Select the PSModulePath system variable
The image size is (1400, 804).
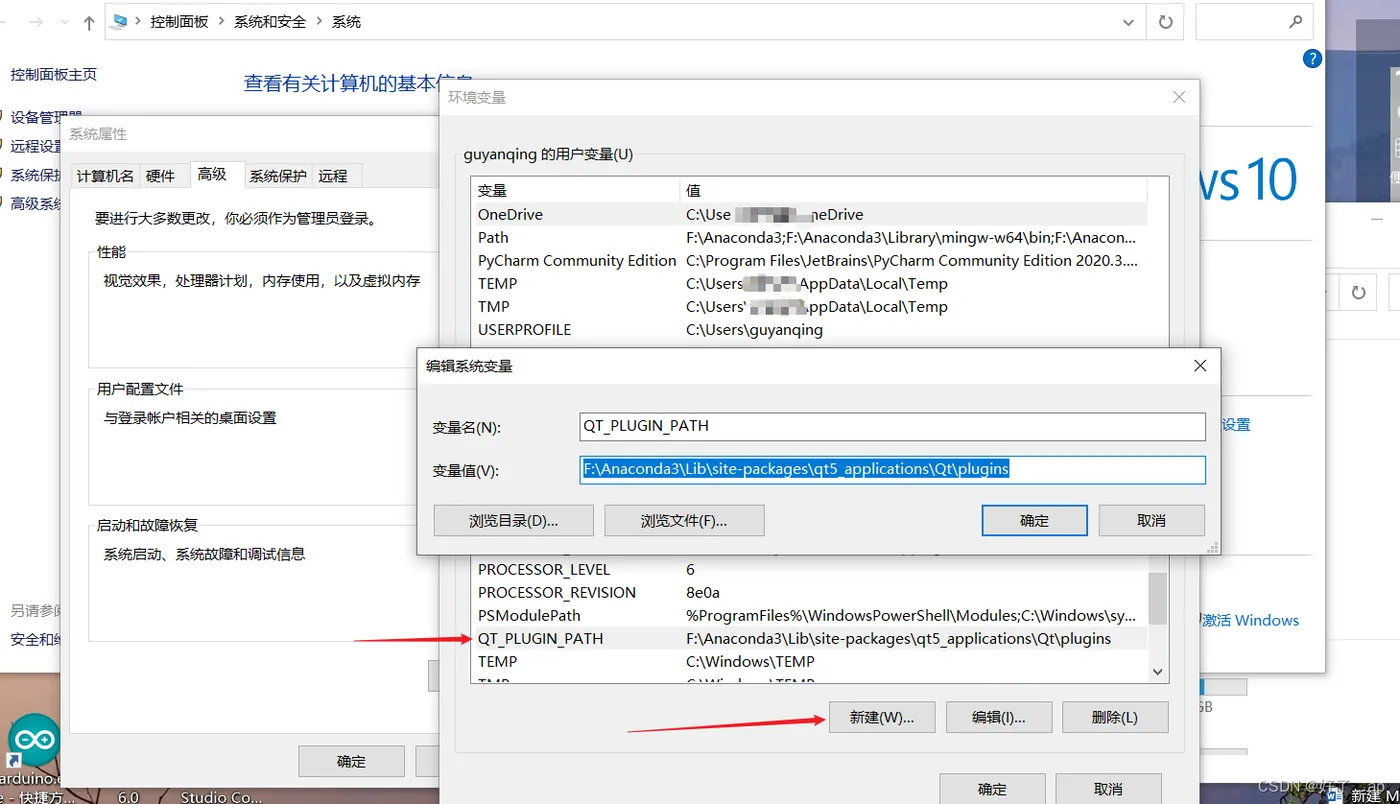pyautogui.click(x=810, y=615)
